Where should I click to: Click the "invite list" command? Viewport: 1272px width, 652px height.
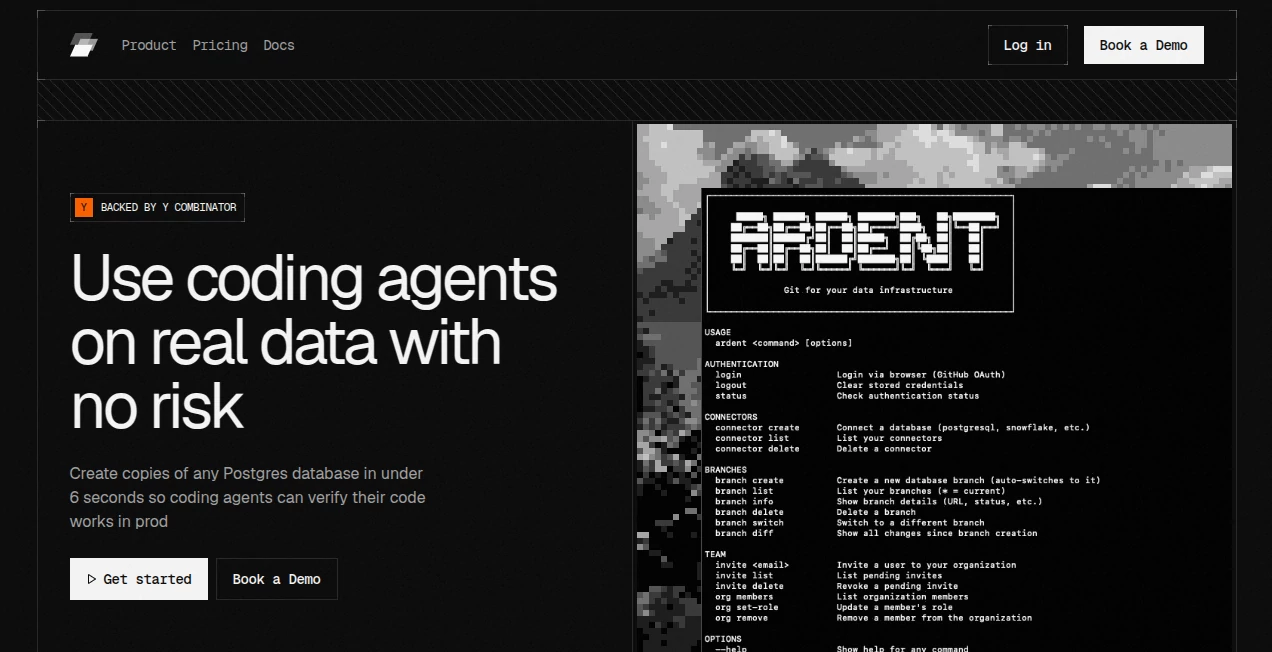[744, 576]
